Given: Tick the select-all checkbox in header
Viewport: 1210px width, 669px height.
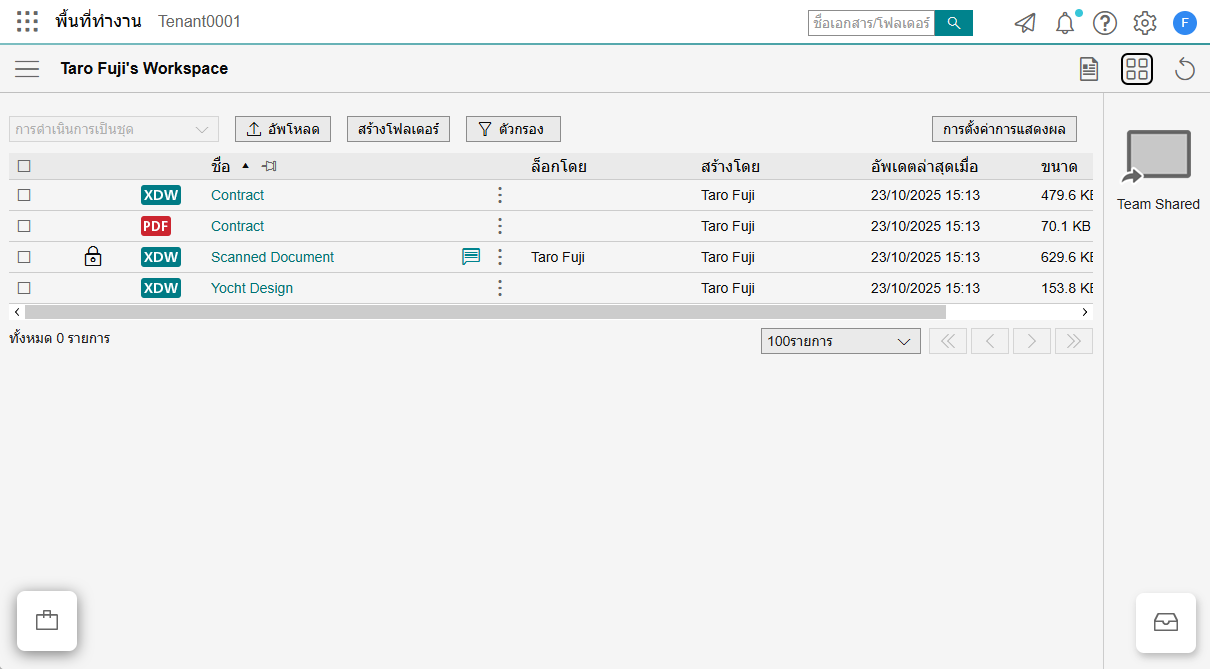Looking at the screenshot, I should (24, 166).
